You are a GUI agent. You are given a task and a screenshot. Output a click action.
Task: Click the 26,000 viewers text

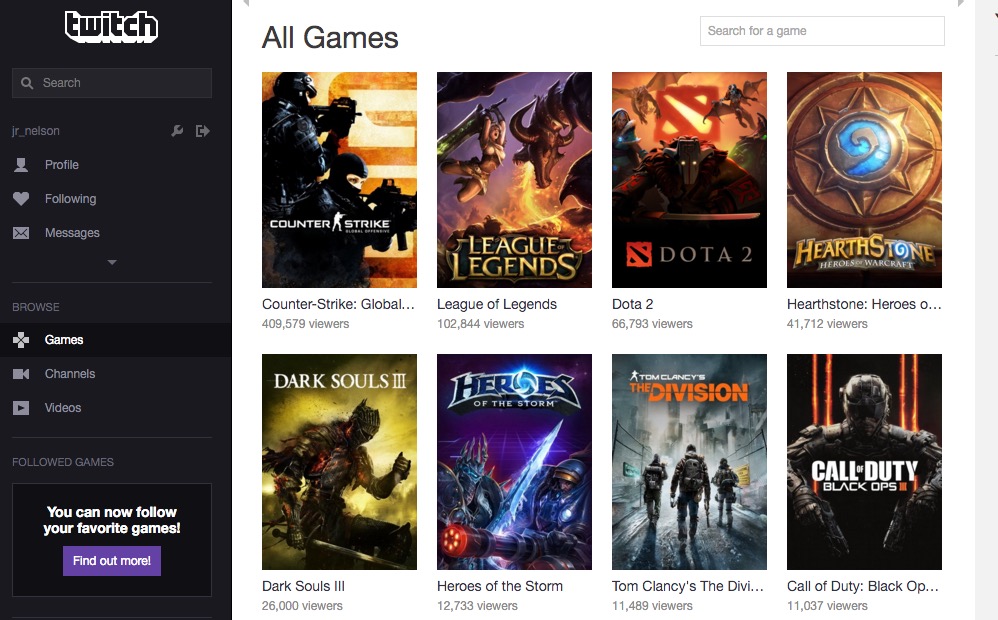point(302,606)
